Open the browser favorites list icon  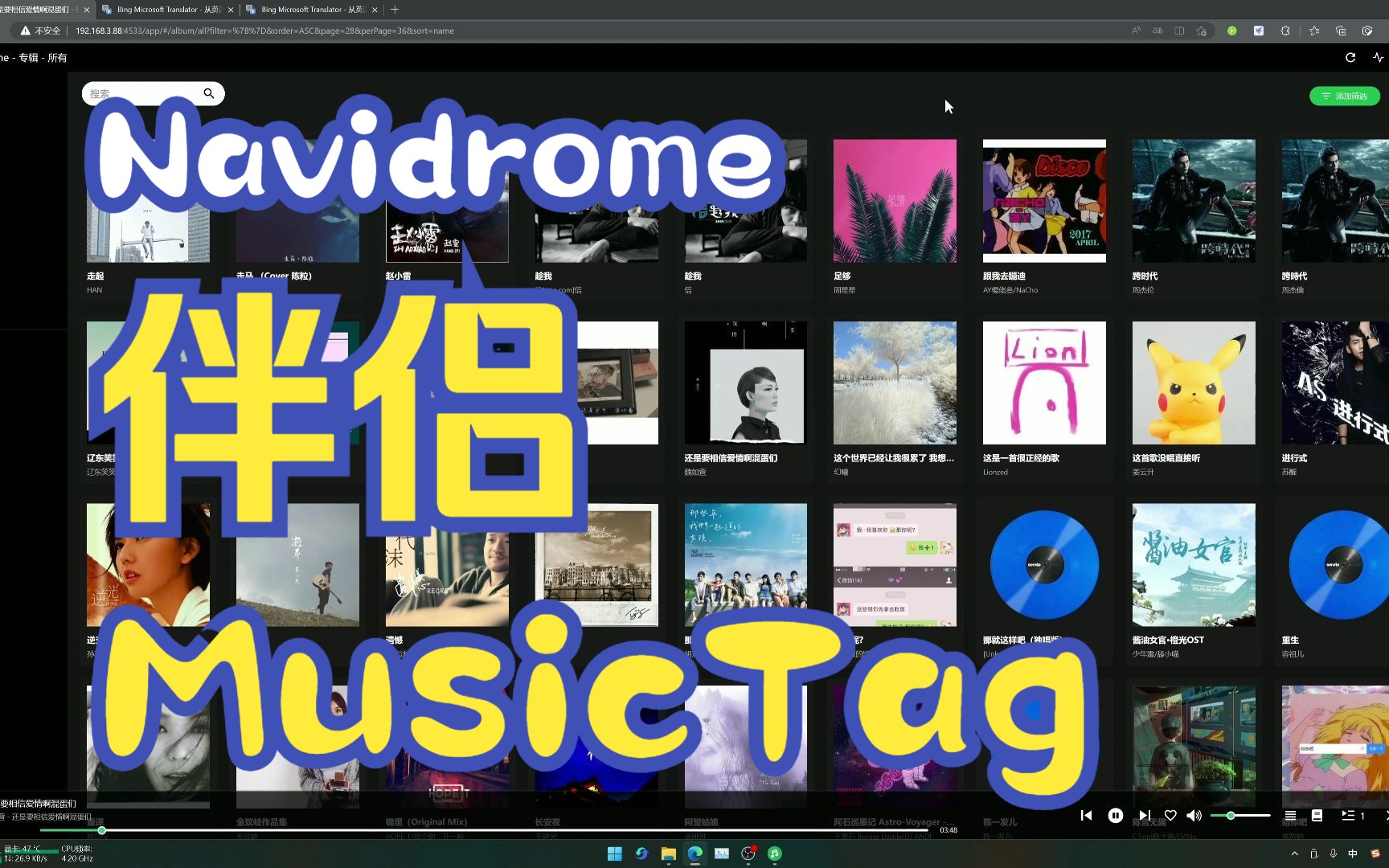point(1314,31)
